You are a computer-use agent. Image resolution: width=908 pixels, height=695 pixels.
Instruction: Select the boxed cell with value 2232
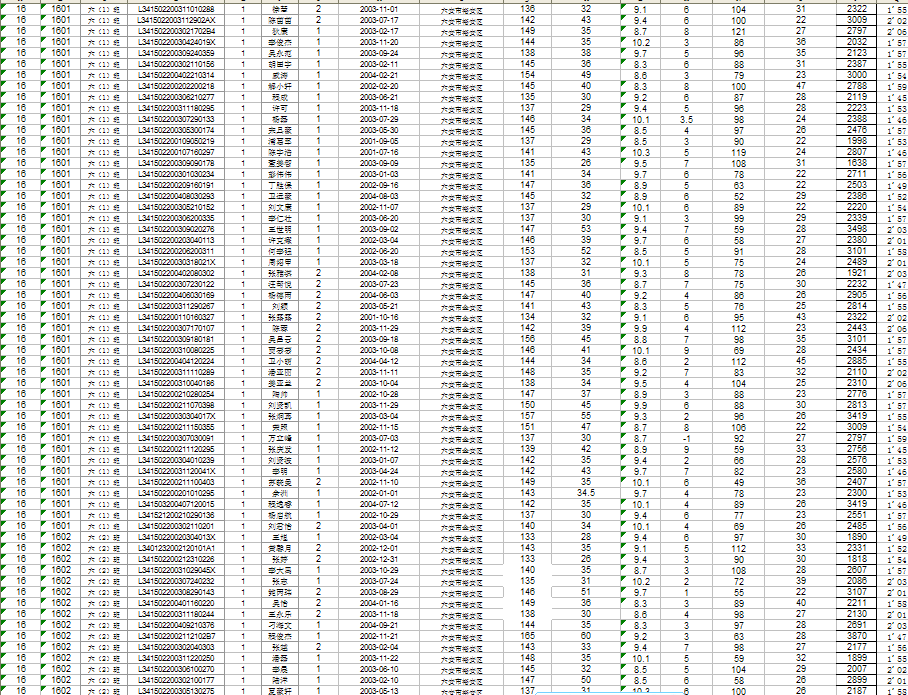856,284
